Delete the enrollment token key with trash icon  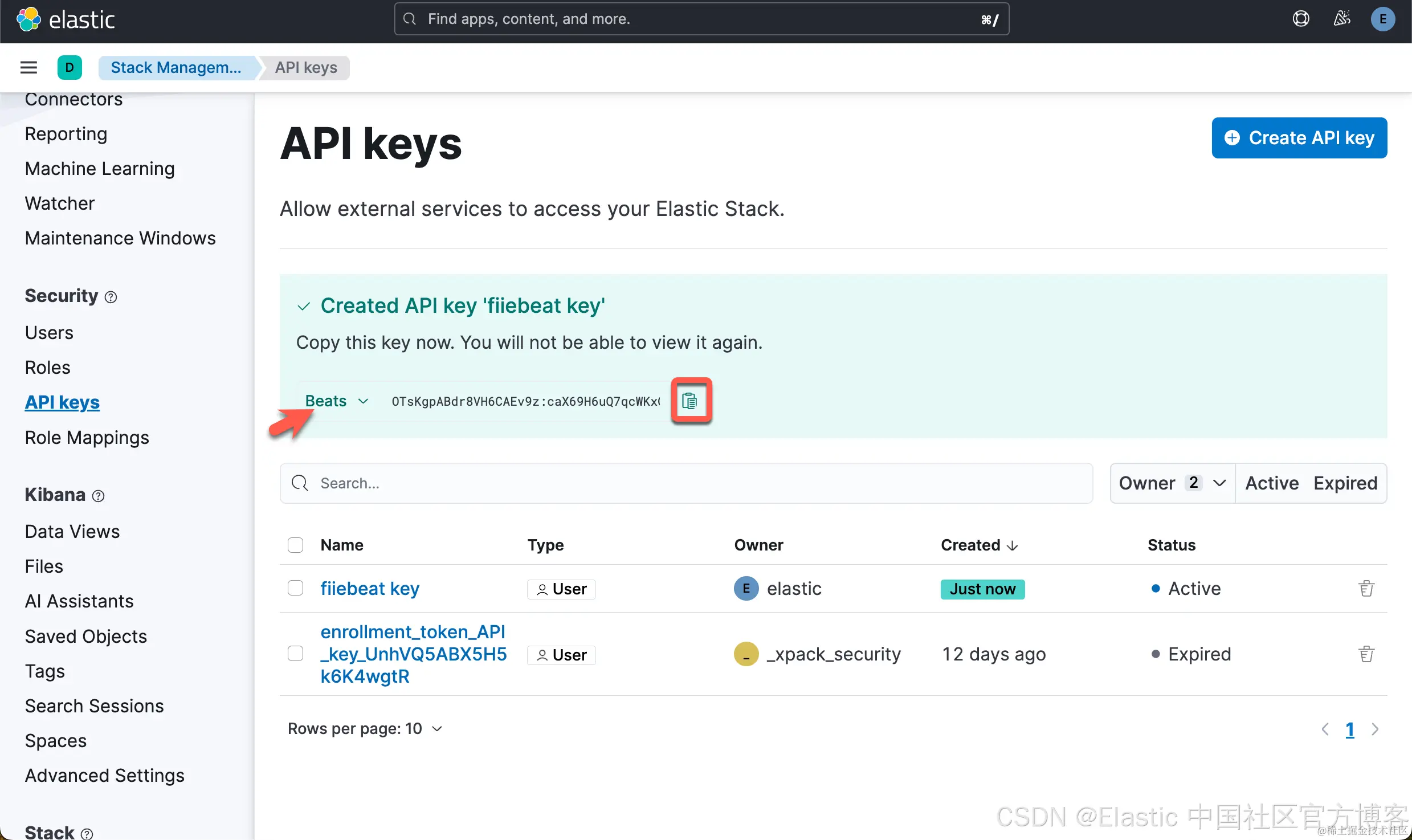(x=1366, y=654)
